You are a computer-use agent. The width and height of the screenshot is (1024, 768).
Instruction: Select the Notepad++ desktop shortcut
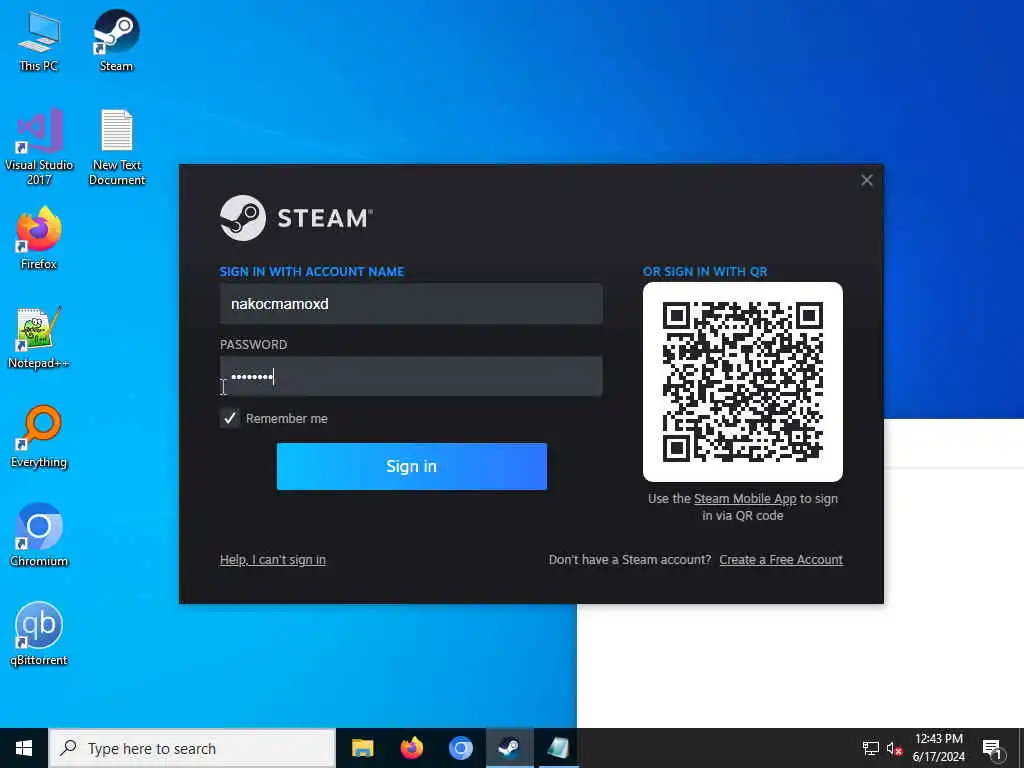39,337
